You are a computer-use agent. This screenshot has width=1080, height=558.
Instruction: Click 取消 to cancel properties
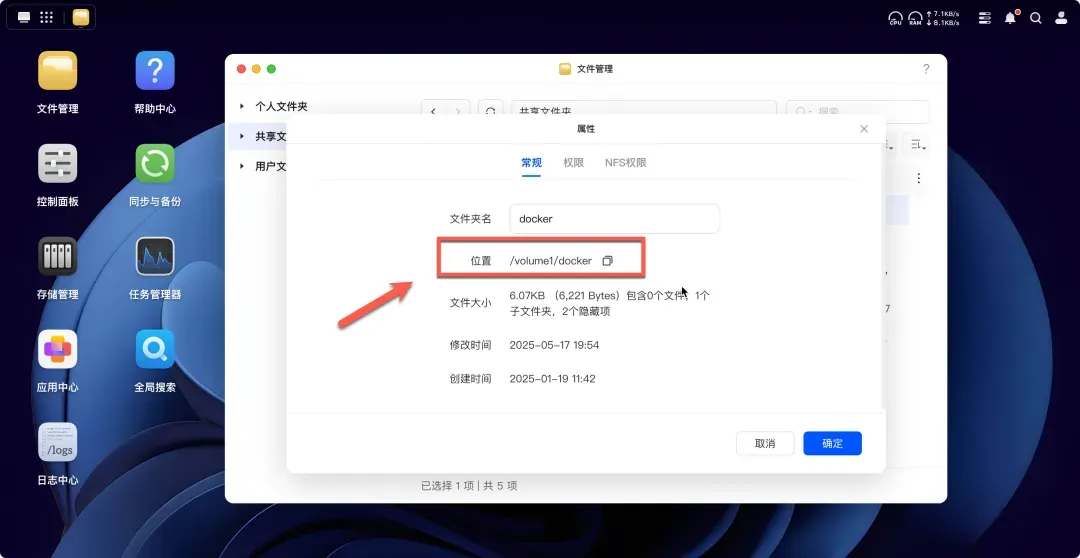[765, 444]
